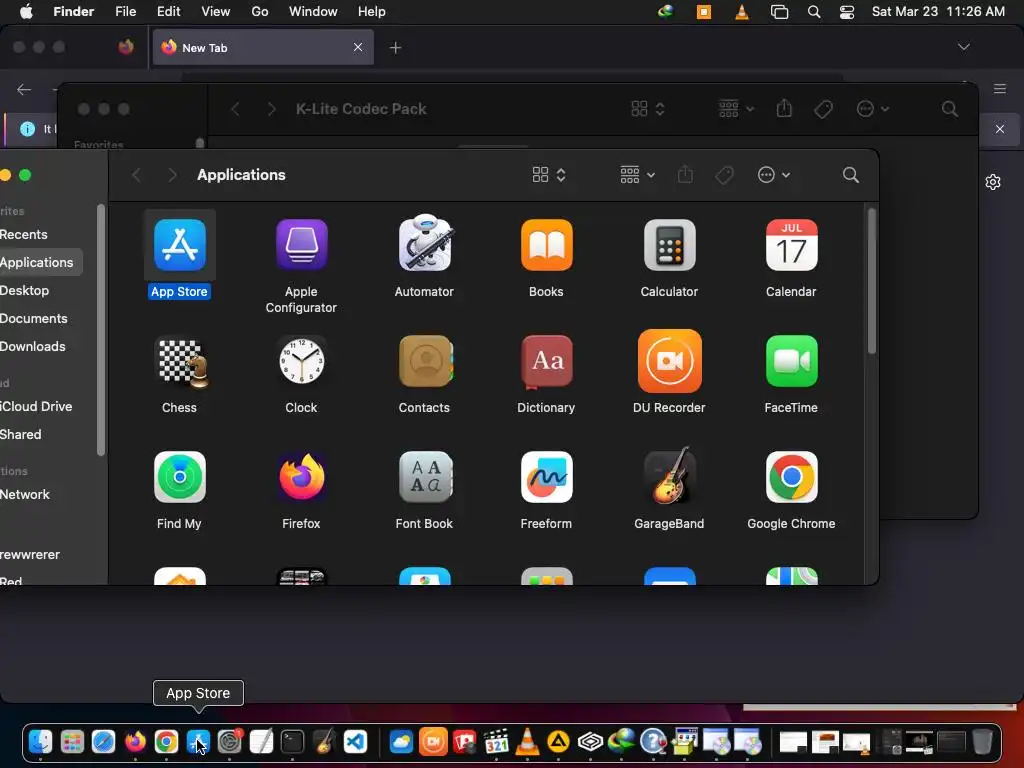Open the Action (ellipsis) menu in Applications
The width and height of the screenshot is (1024, 768).
[774, 174]
